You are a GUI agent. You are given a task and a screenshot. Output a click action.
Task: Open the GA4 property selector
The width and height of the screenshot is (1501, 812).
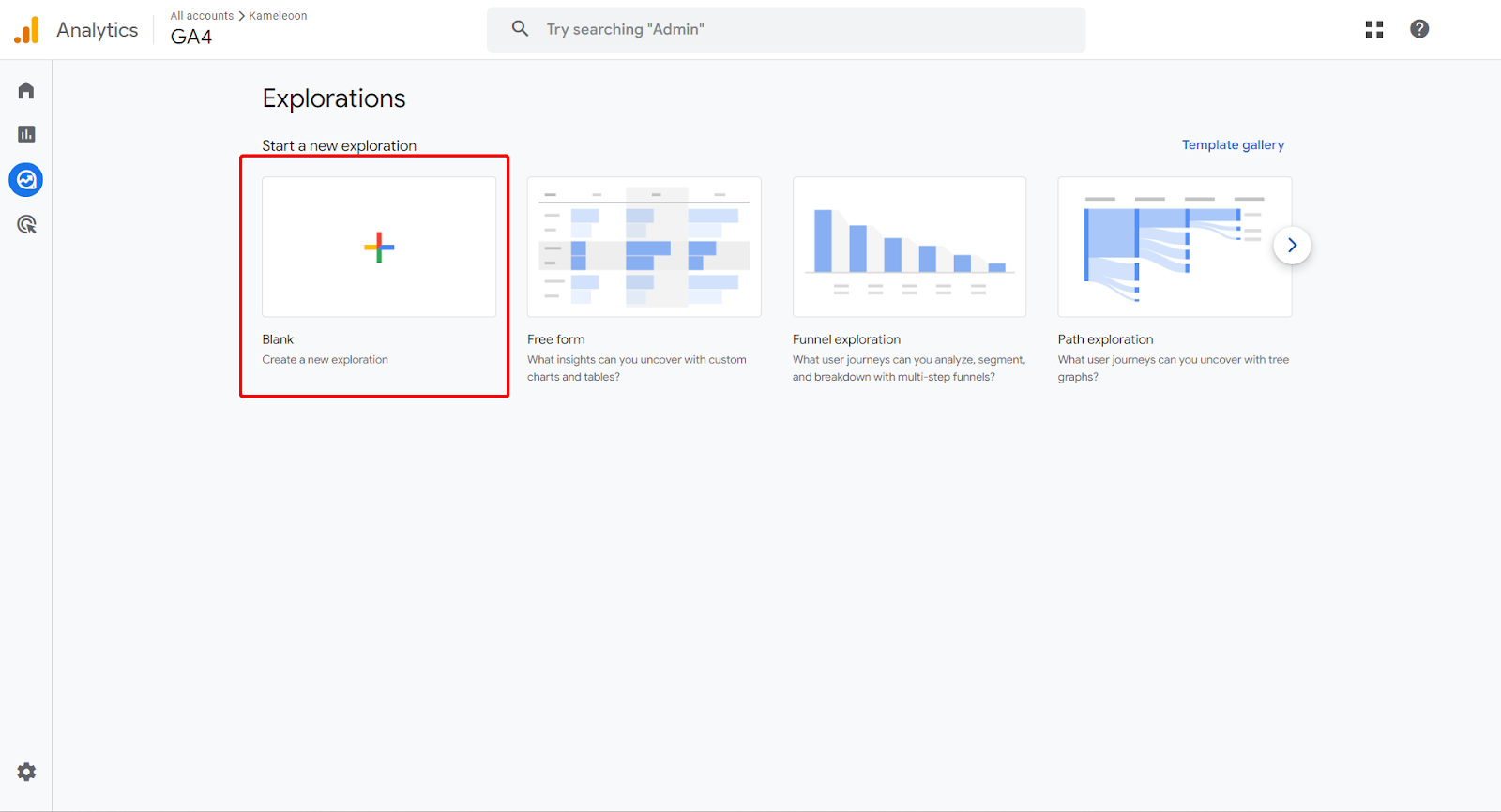(191, 38)
